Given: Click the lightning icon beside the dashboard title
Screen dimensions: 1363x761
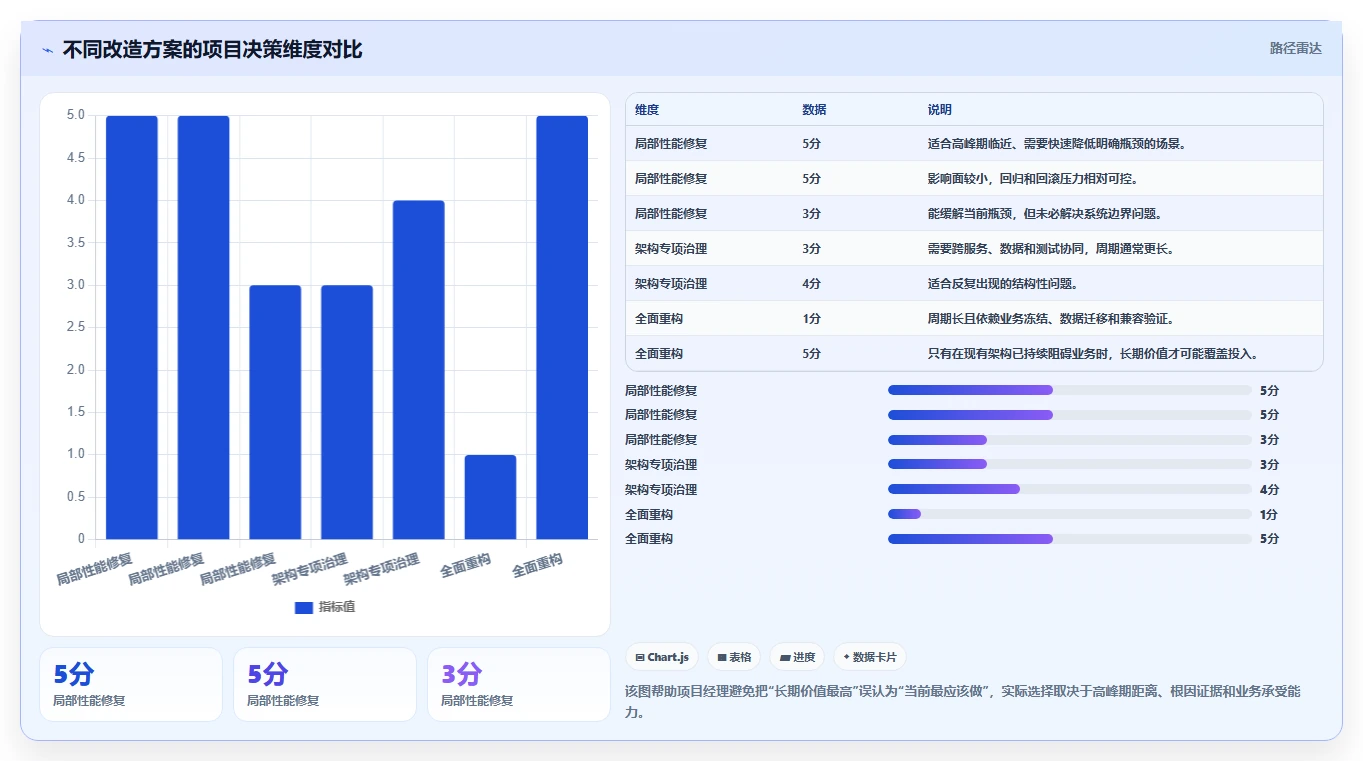Looking at the screenshot, I should tap(47, 50).
